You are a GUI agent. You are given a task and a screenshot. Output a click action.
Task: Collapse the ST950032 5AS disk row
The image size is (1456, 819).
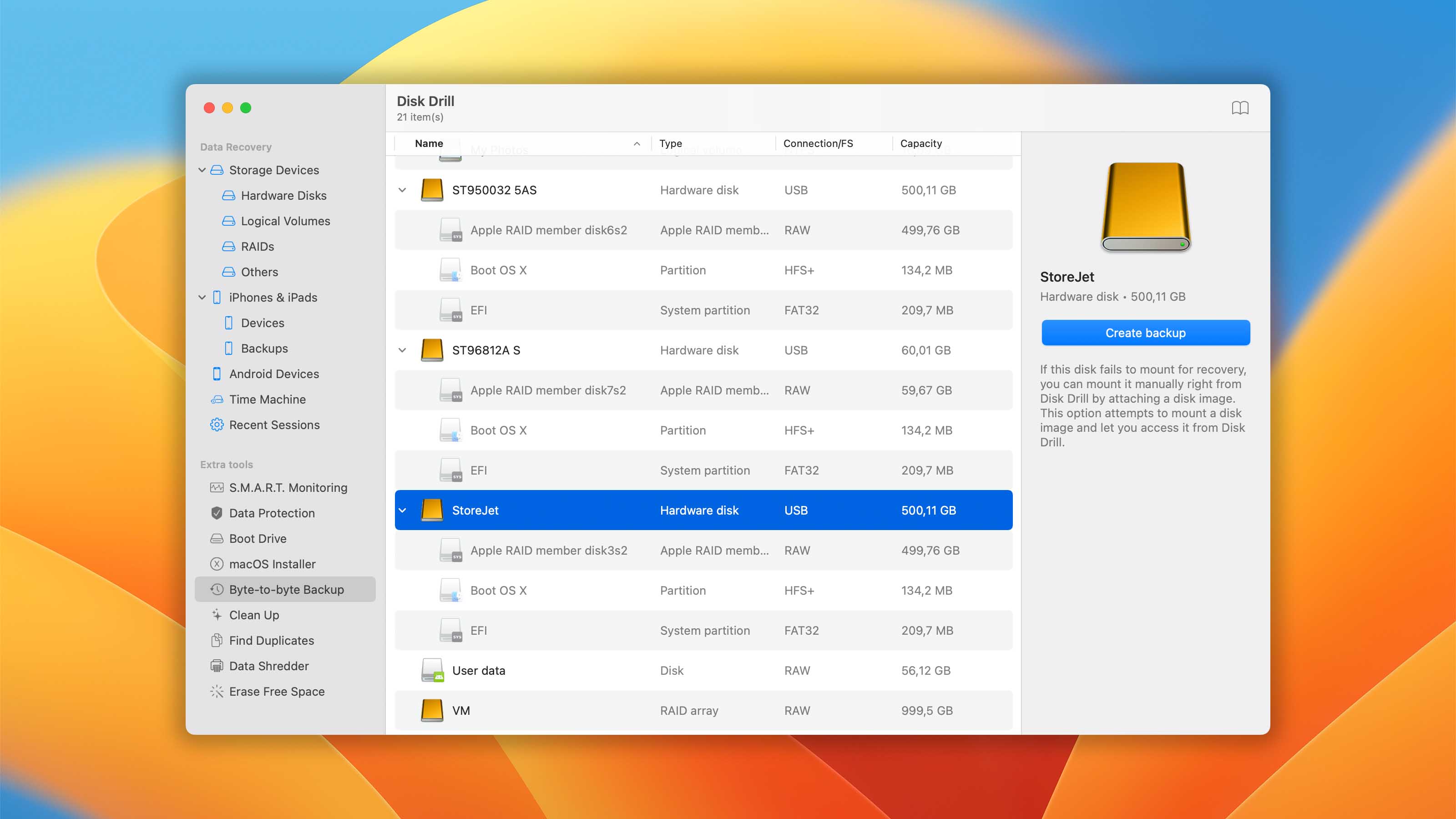(x=402, y=190)
